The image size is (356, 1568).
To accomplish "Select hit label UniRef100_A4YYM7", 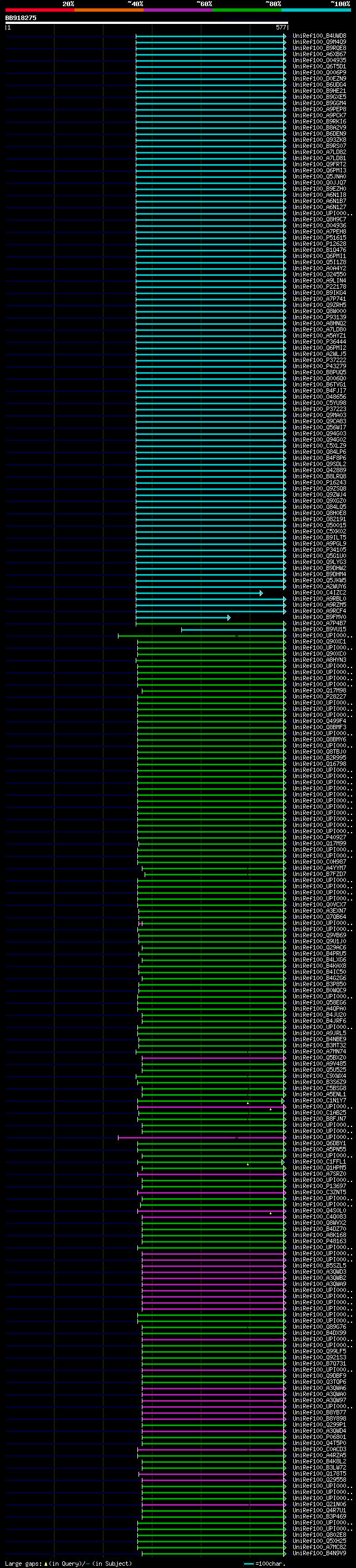I will point(319,867).
